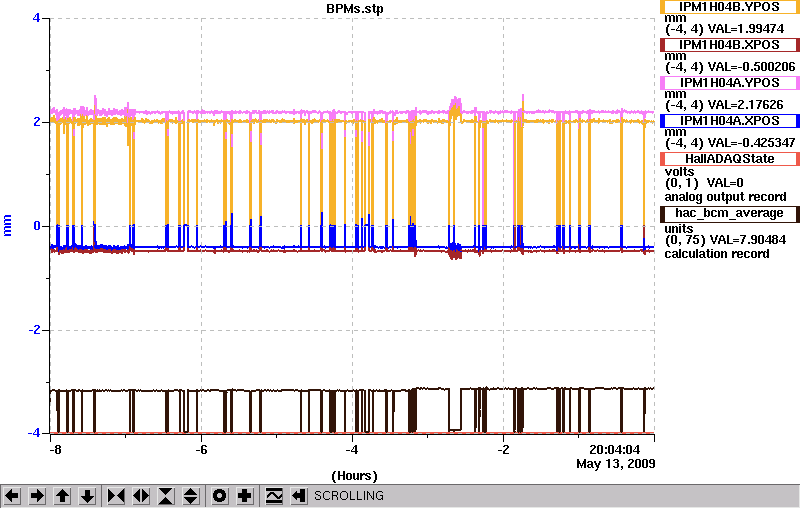This screenshot has height=508, width=800.
Task: Click the vertical mm y-axis label
Action: [x=7, y=225]
